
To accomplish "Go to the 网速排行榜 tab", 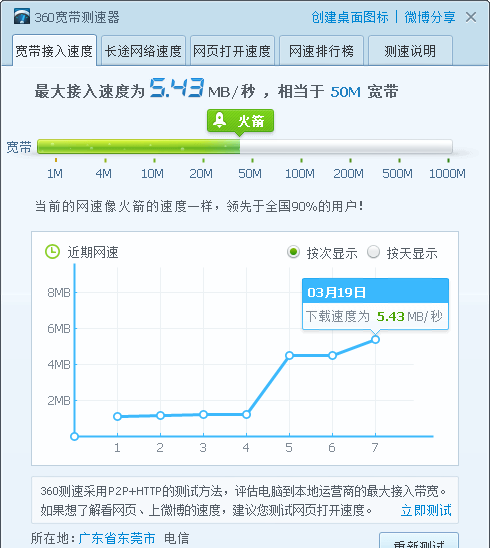I will tap(321, 51).
